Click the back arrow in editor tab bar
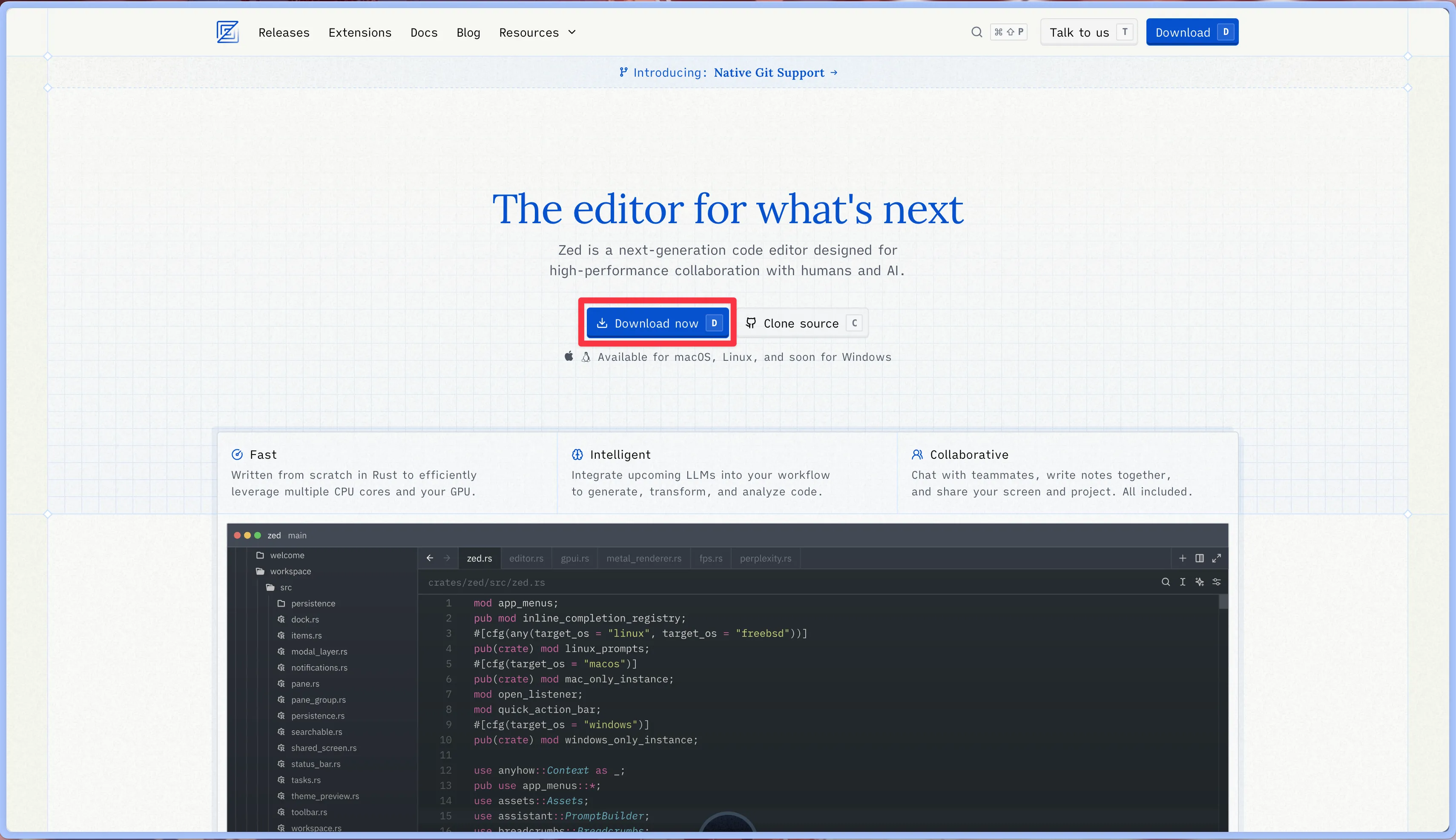This screenshot has height=840, width=1456. 430,558
